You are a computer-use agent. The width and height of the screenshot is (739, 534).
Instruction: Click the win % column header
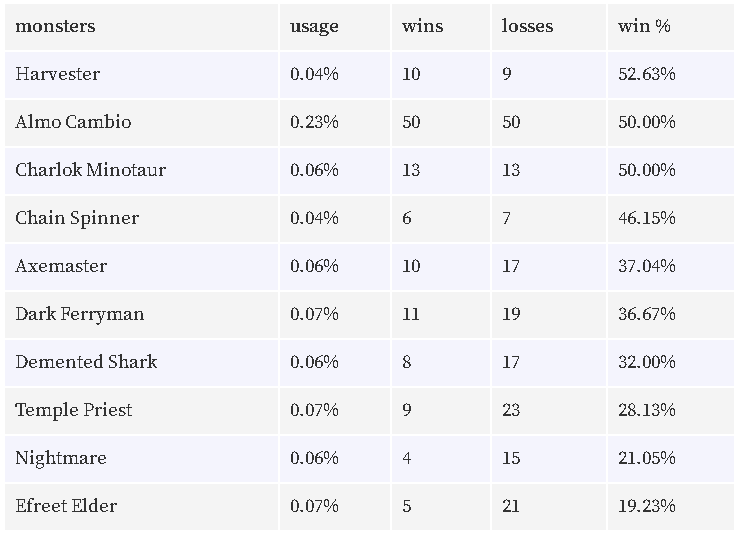[644, 26]
